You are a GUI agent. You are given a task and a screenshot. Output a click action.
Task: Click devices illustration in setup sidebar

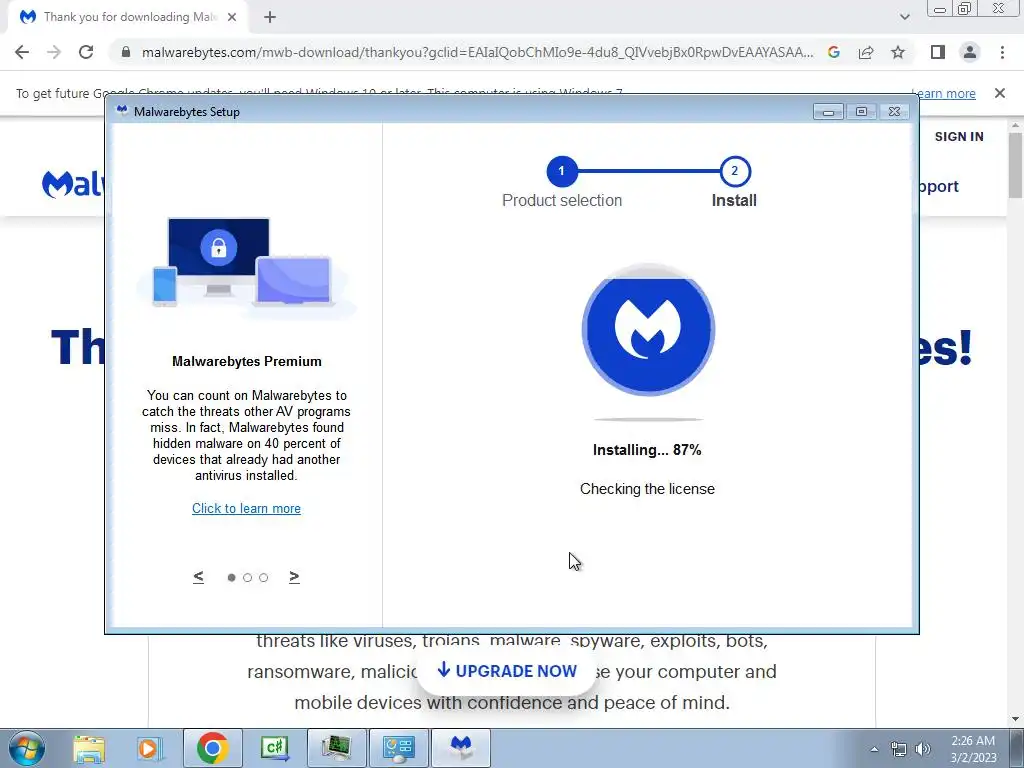click(x=246, y=266)
